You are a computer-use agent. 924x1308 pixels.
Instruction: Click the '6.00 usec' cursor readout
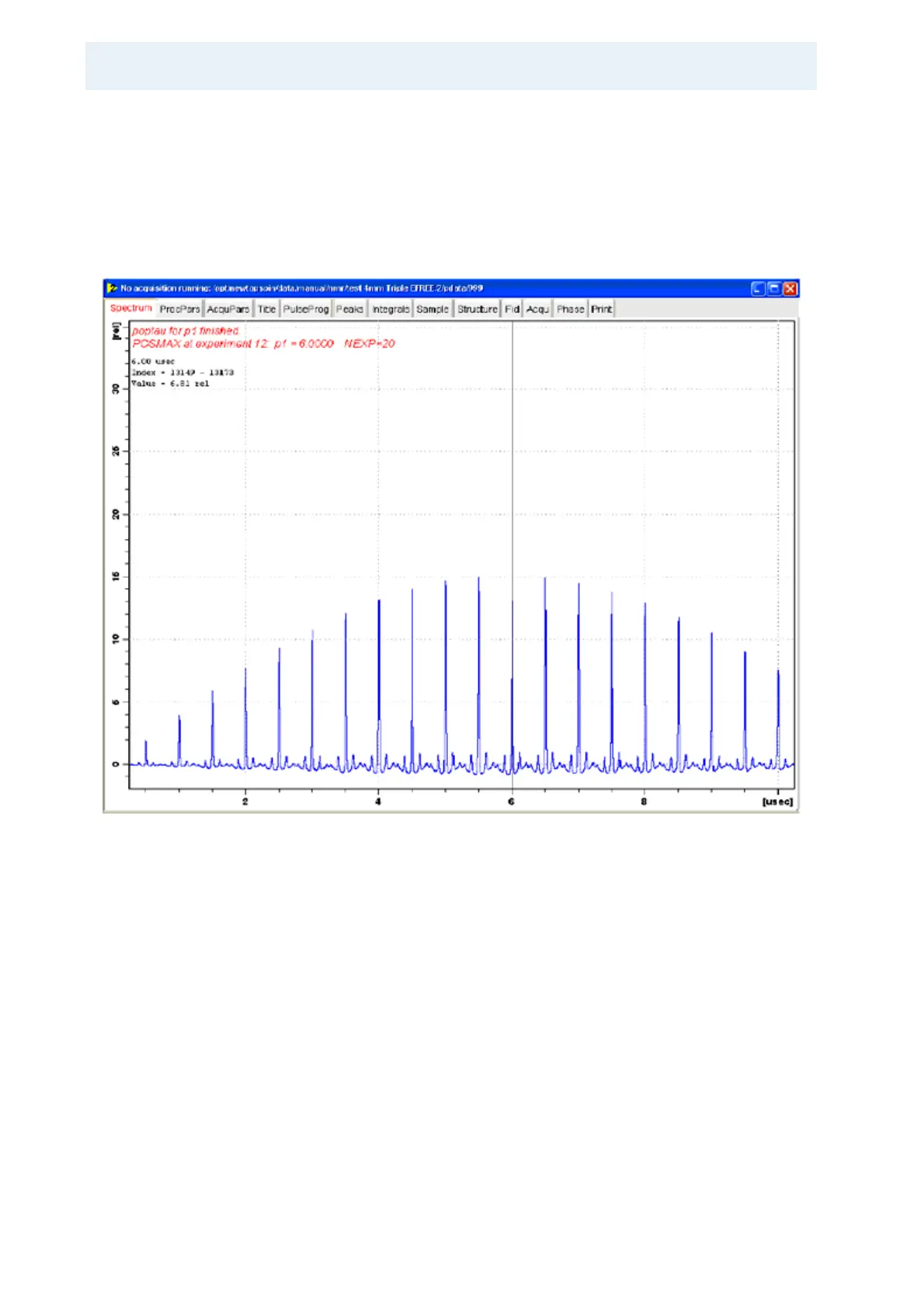(x=153, y=361)
